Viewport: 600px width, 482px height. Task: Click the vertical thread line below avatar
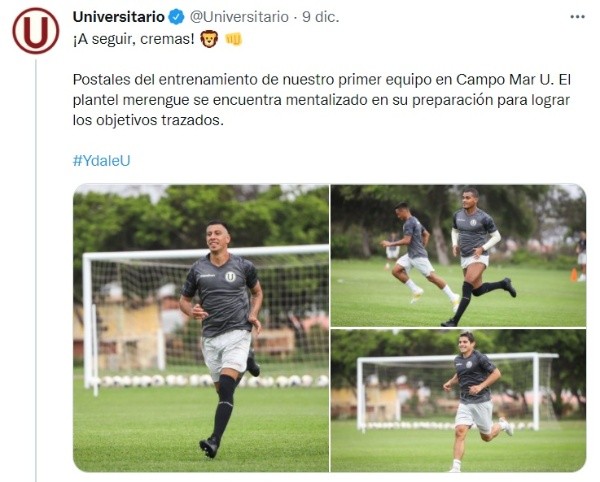tap(36, 270)
